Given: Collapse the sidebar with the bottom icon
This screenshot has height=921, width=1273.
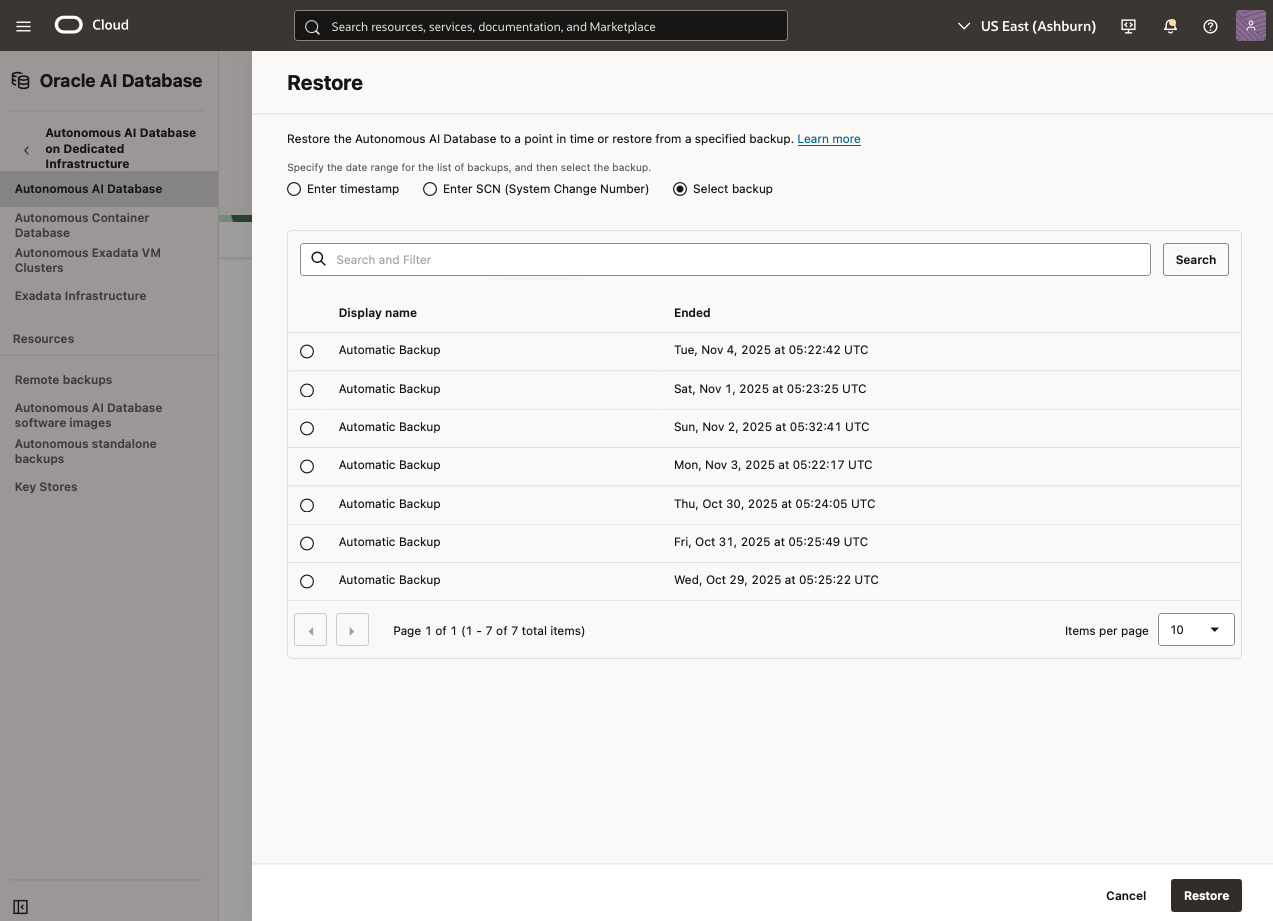Looking at the screenshot, I should click(x=20, y=907).
